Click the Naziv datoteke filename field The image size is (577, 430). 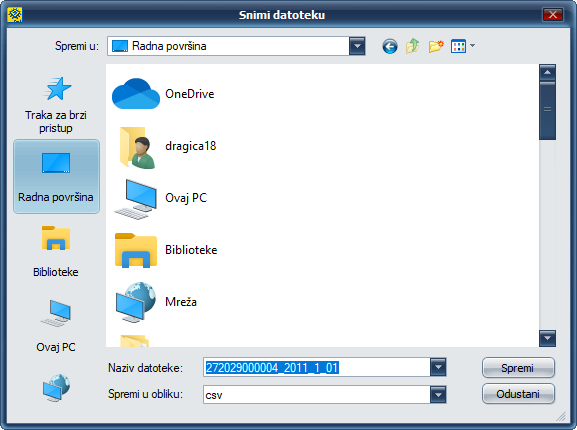[316, 367]
